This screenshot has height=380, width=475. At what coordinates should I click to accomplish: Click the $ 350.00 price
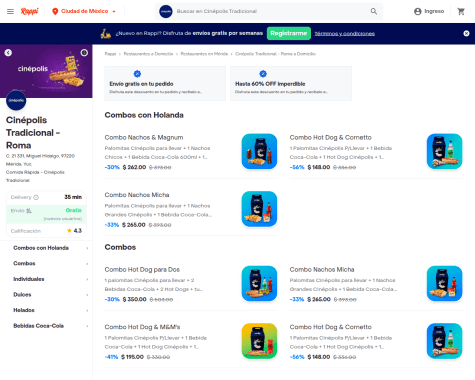(134, 299)
